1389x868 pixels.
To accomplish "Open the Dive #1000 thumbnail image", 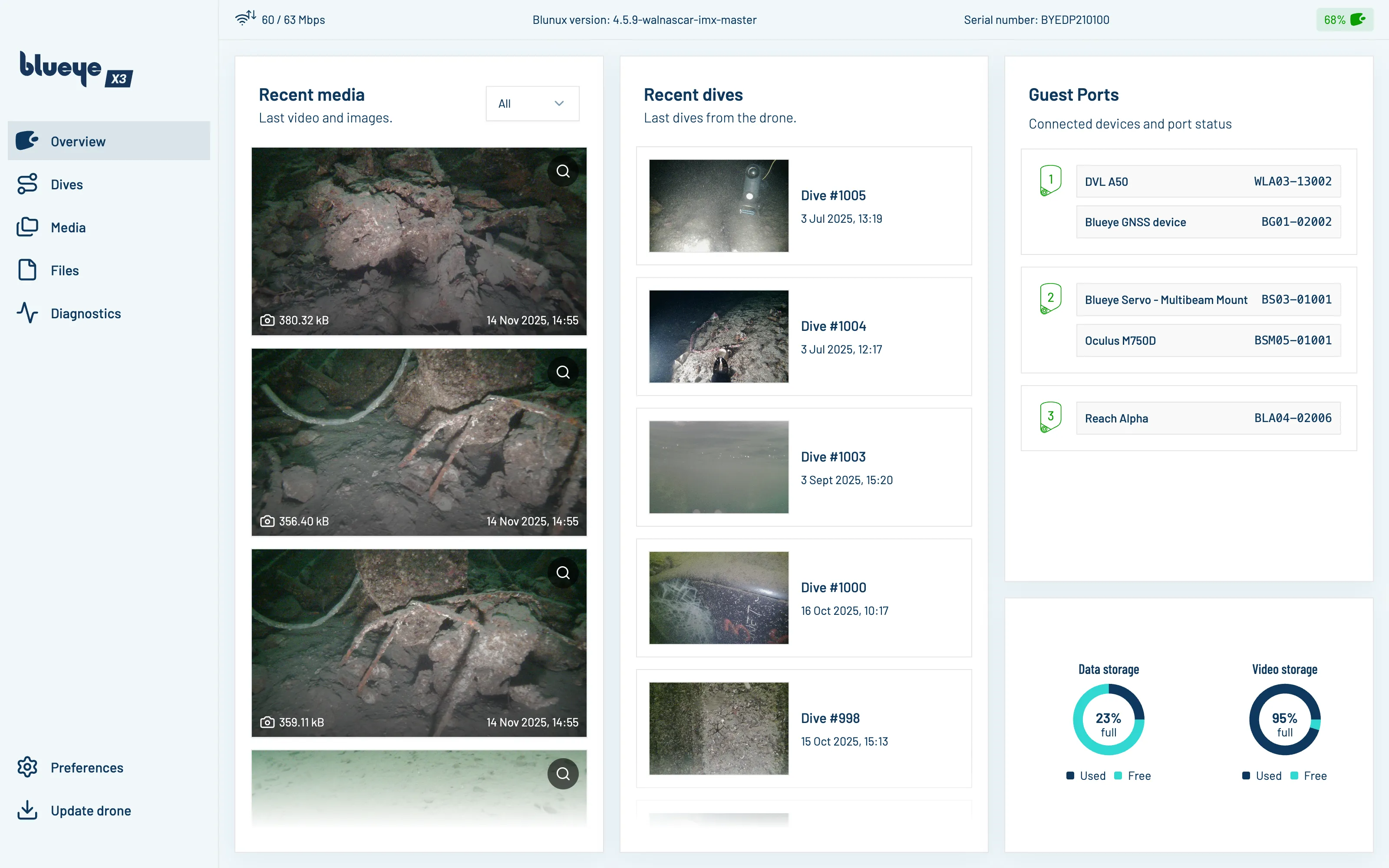I will (719, 597).
